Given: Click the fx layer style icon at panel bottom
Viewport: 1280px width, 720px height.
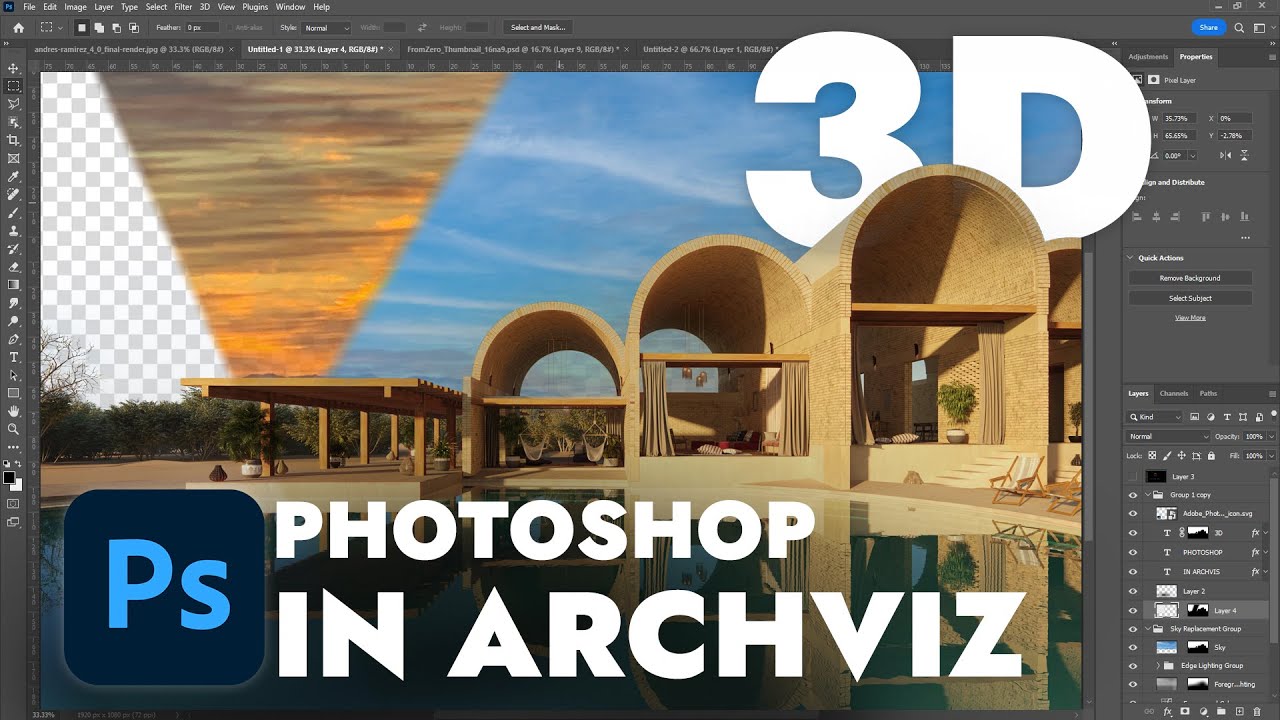Looking at the screenshot, I should coord(1167,712).
